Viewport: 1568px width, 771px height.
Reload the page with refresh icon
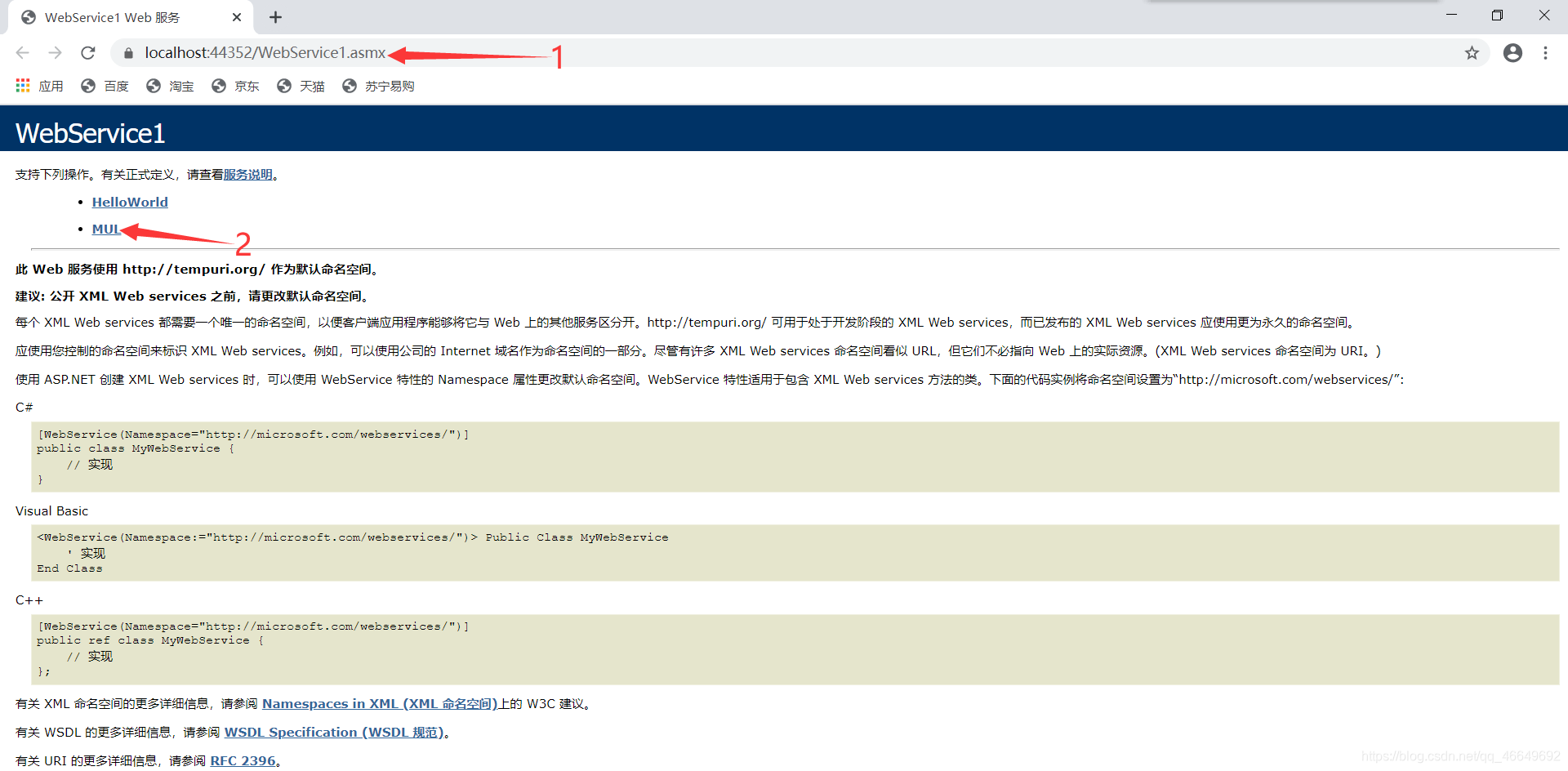(88, 53)
